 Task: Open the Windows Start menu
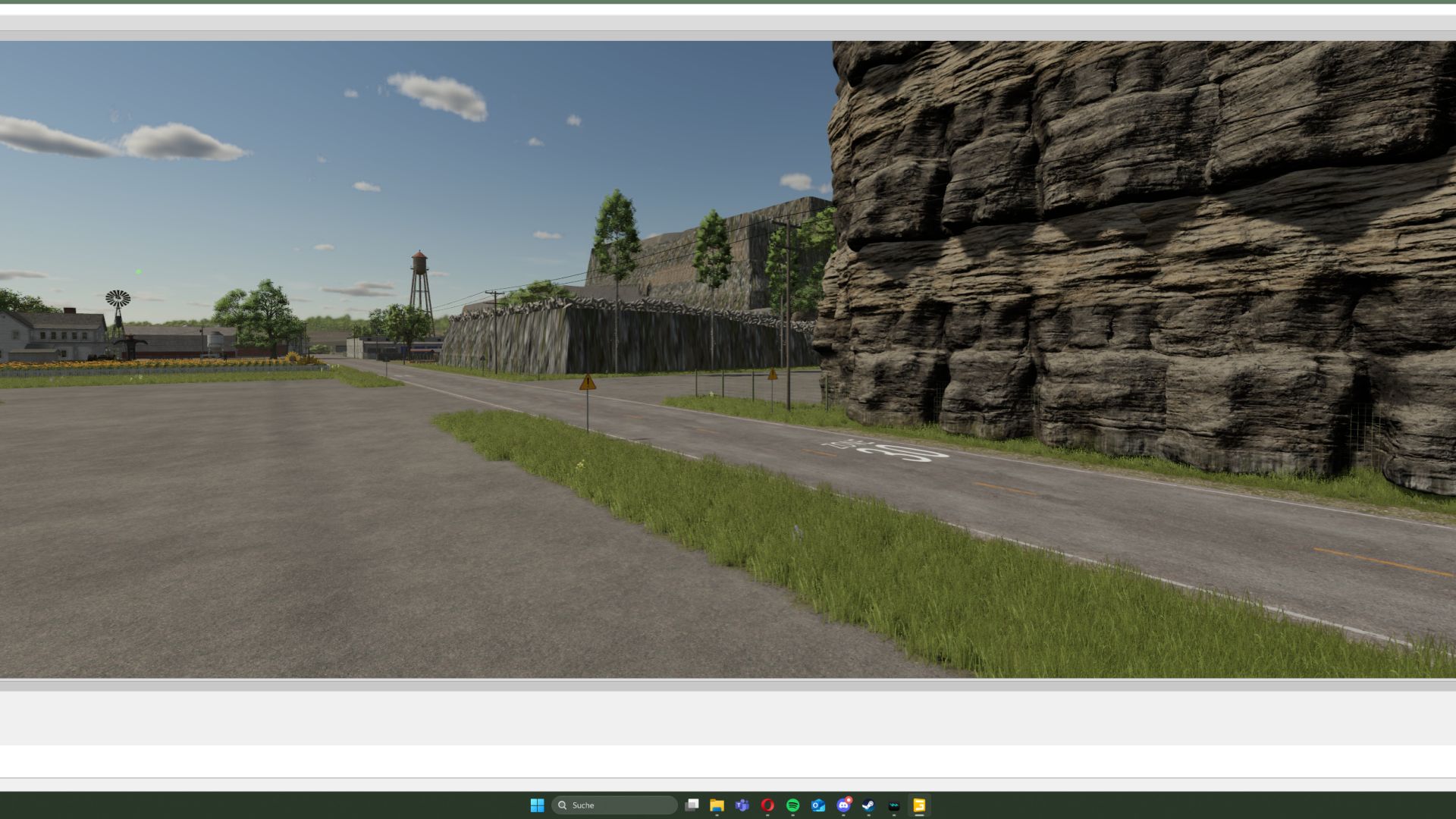click(x=537, y=805)
